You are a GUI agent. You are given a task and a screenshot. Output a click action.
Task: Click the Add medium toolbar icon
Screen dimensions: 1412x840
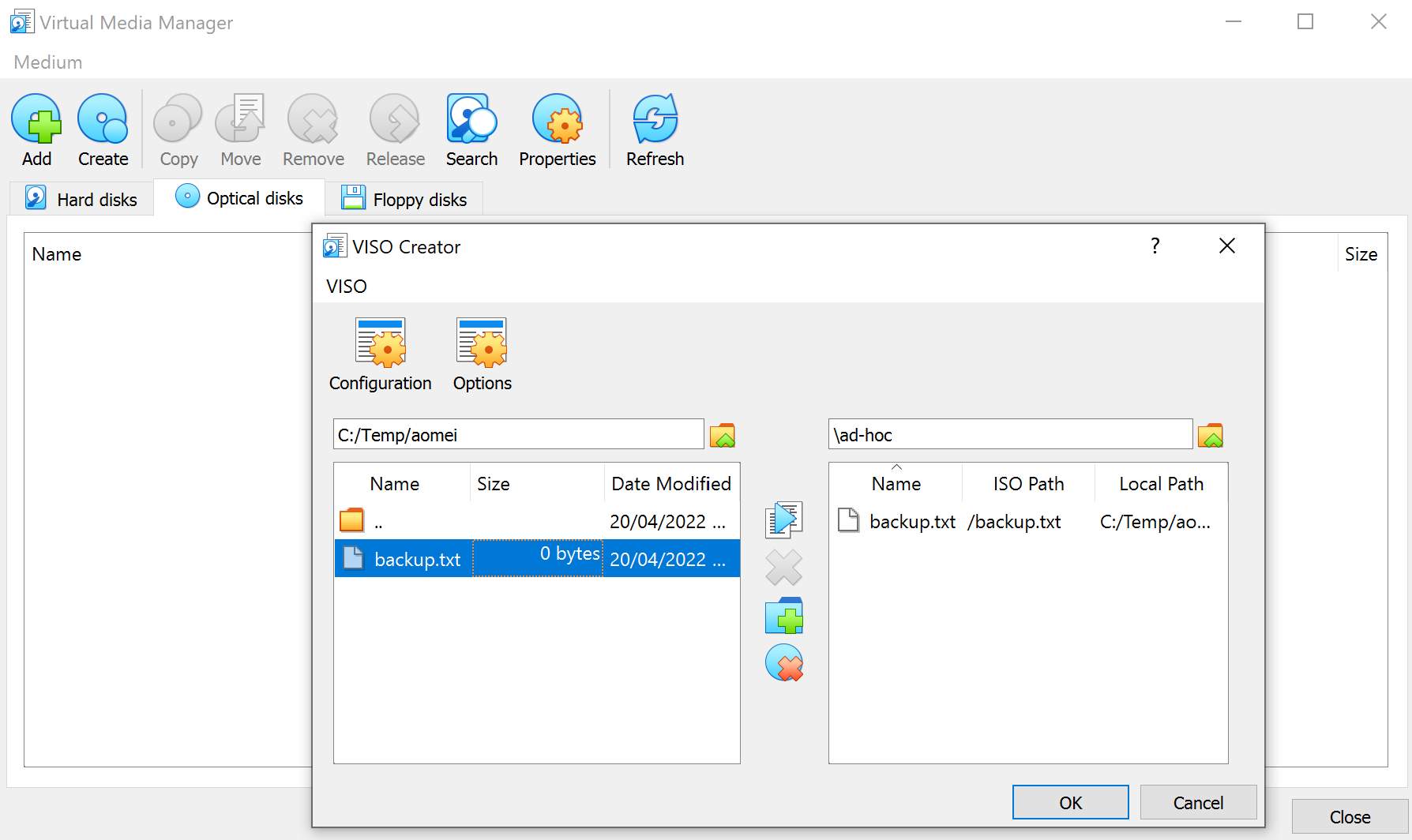(36, 118)
